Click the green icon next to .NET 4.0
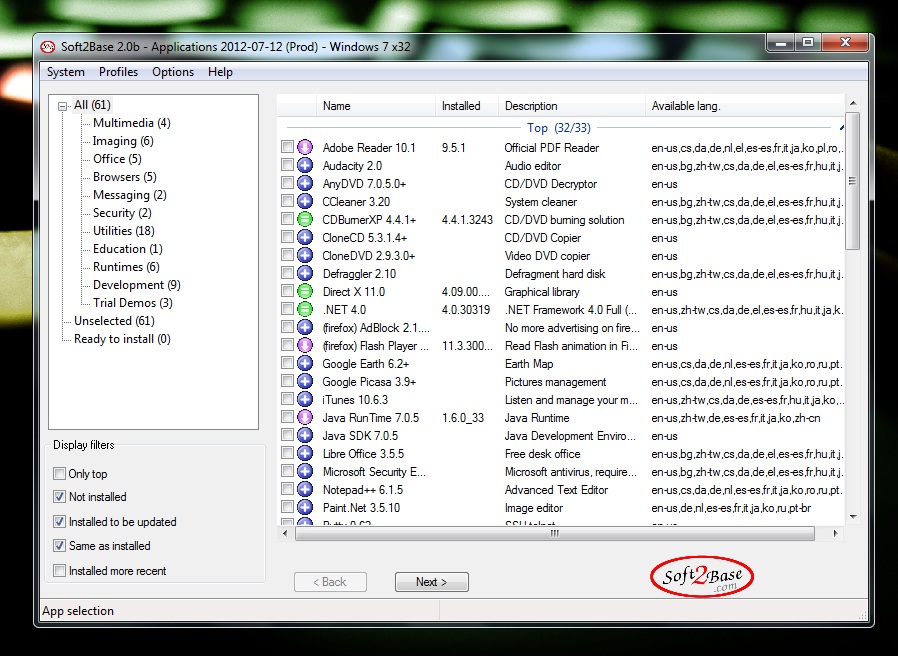This screenshot has height=656, width=898. (305, 309)
